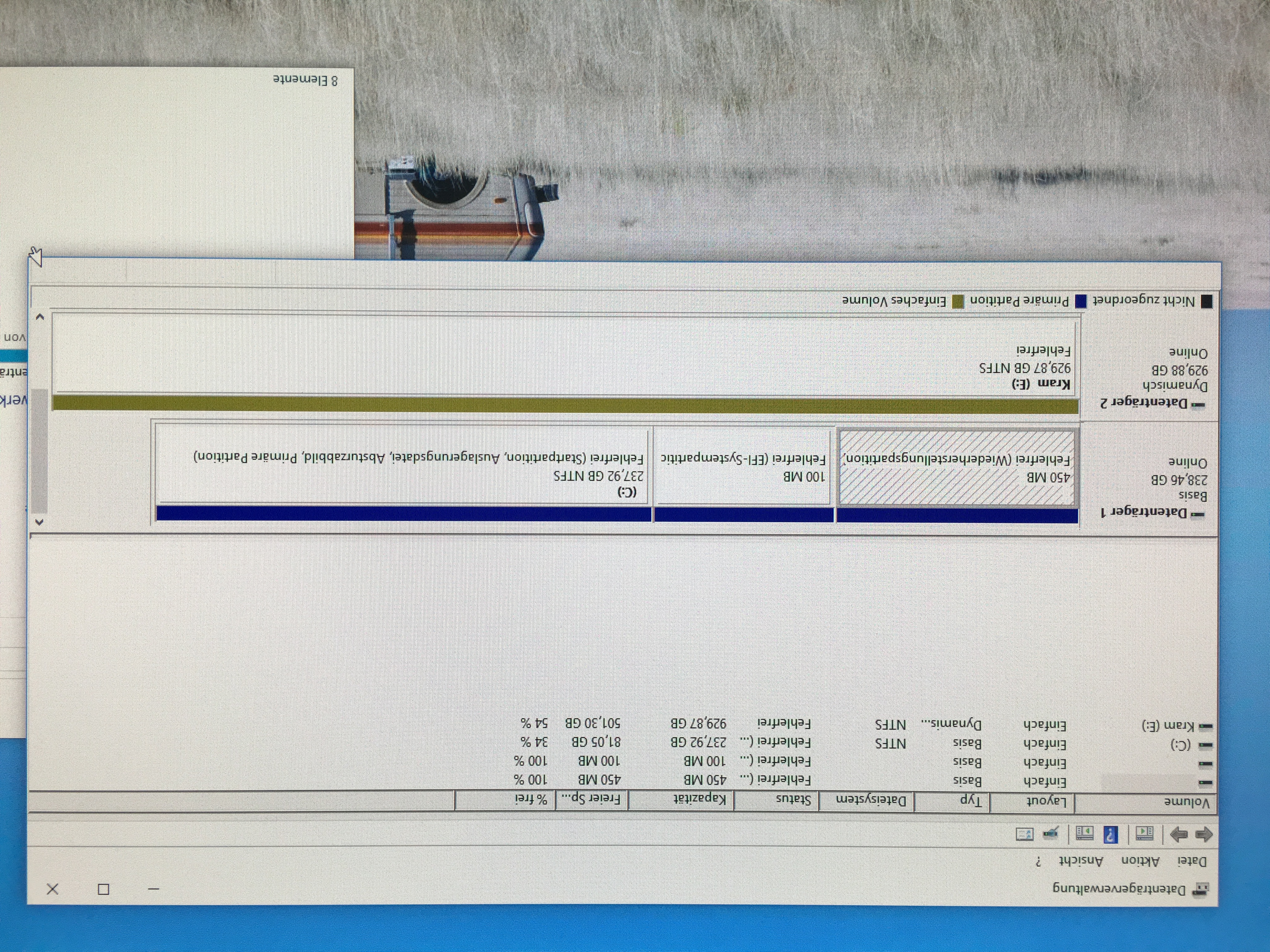Image resolution: width=1270 pixels, height=952 pixels.
Task: Click the Forward arrow toolbar icon
Action: [x=1178, y=834]
